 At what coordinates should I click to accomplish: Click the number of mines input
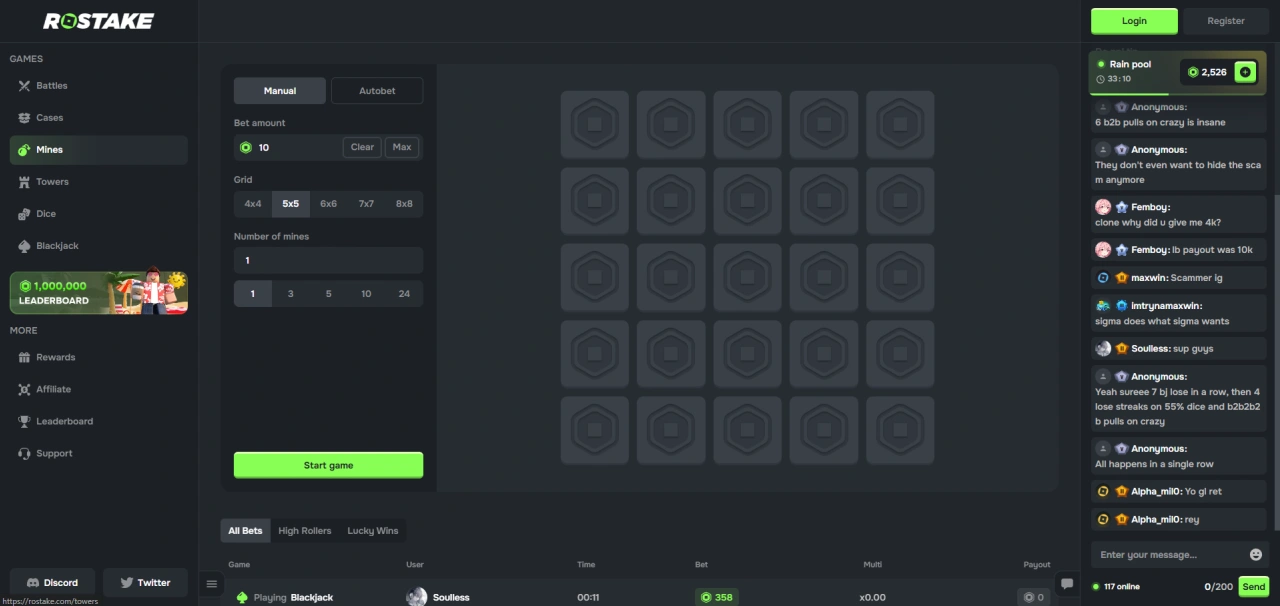(328, 261)
